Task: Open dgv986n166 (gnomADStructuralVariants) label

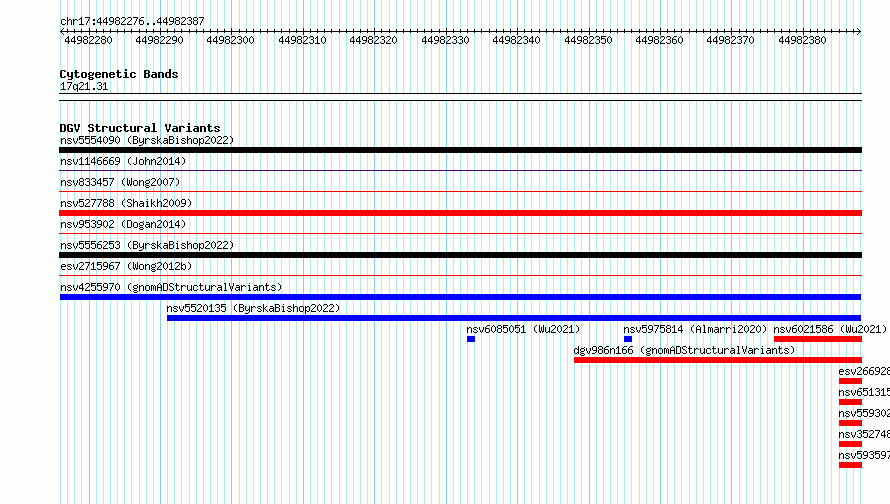Action: pos(684,350)
